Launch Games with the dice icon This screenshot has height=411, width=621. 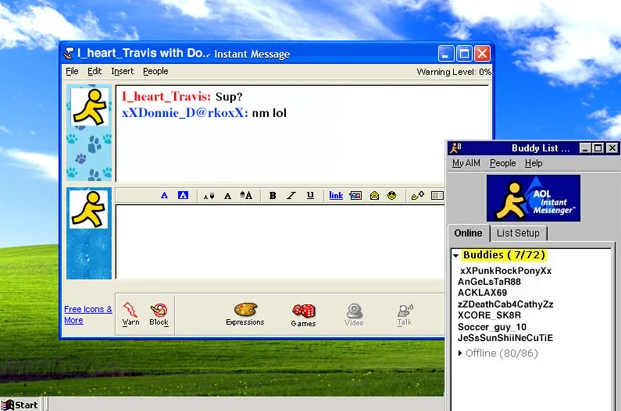pyautogui.click(x=304, y=311)
